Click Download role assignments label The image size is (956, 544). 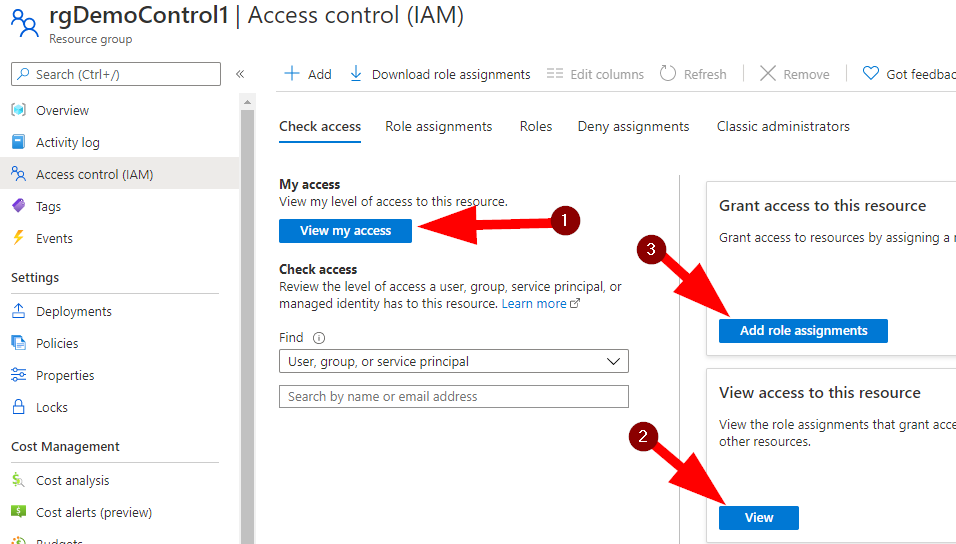pos(451,74)
